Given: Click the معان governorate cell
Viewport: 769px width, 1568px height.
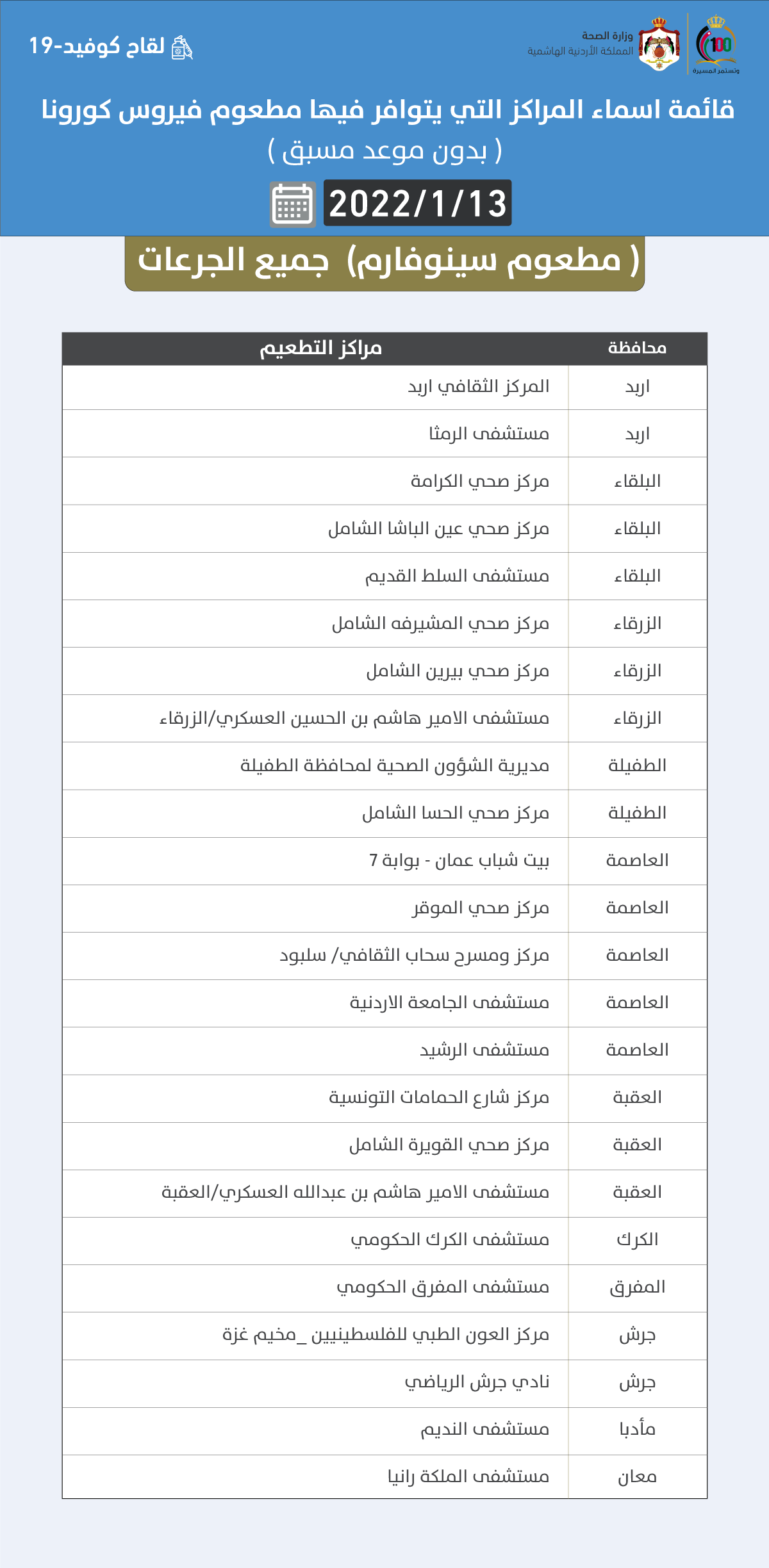Looking at the screenshot, I should (637, 1477).
